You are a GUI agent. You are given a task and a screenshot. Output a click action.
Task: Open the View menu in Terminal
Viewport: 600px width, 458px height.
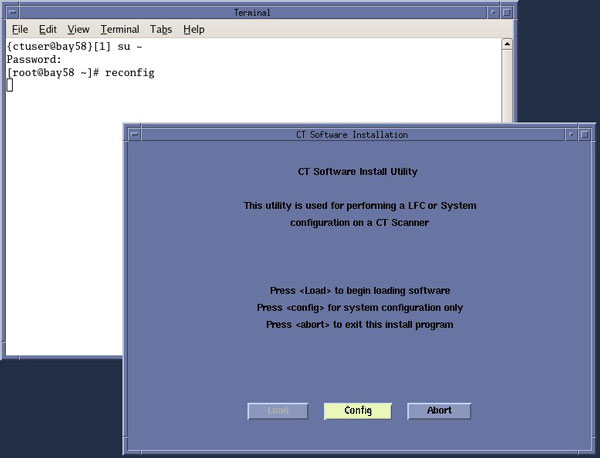pos(78,30)
